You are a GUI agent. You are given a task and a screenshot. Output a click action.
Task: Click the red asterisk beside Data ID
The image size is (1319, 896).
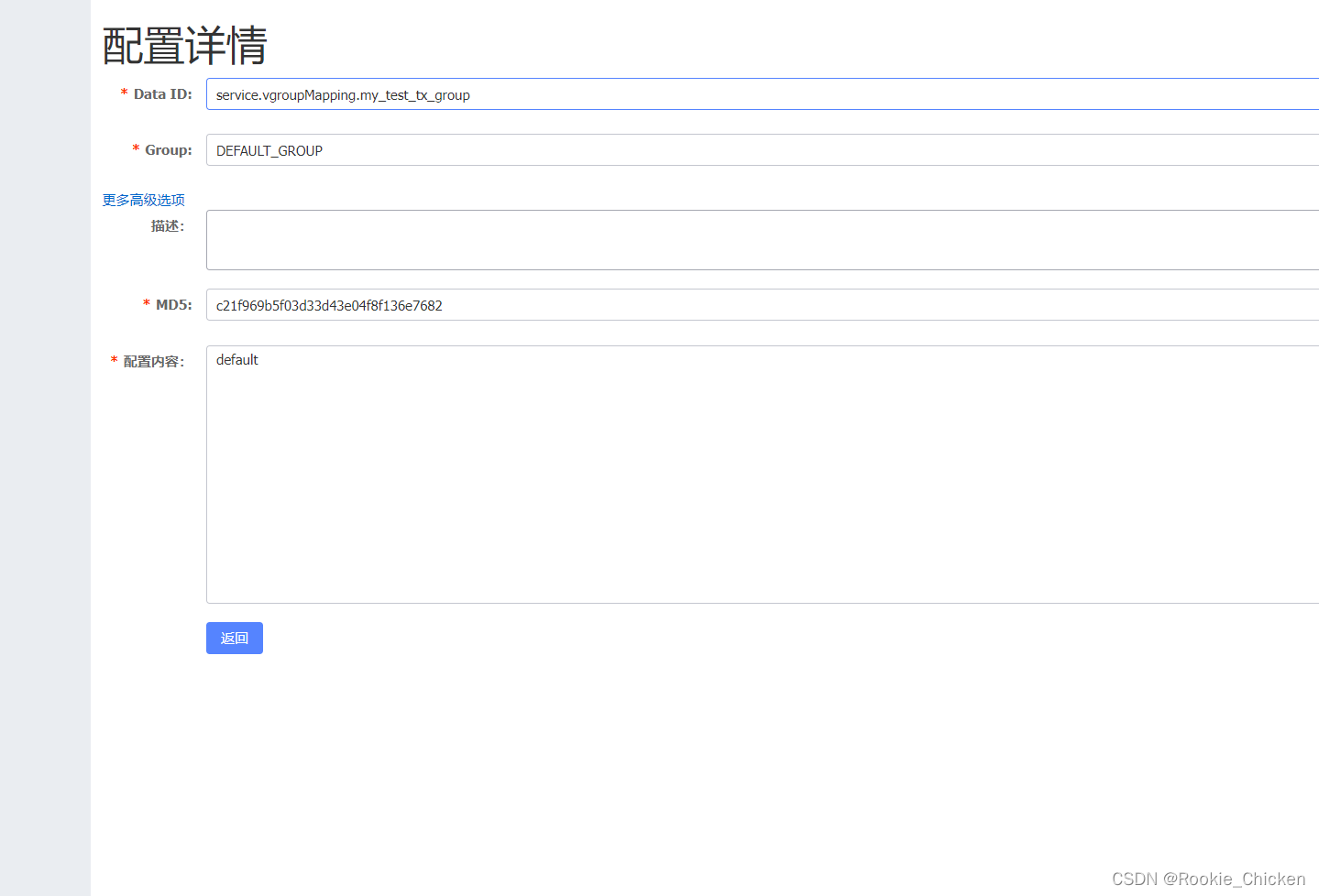[124, 92]
